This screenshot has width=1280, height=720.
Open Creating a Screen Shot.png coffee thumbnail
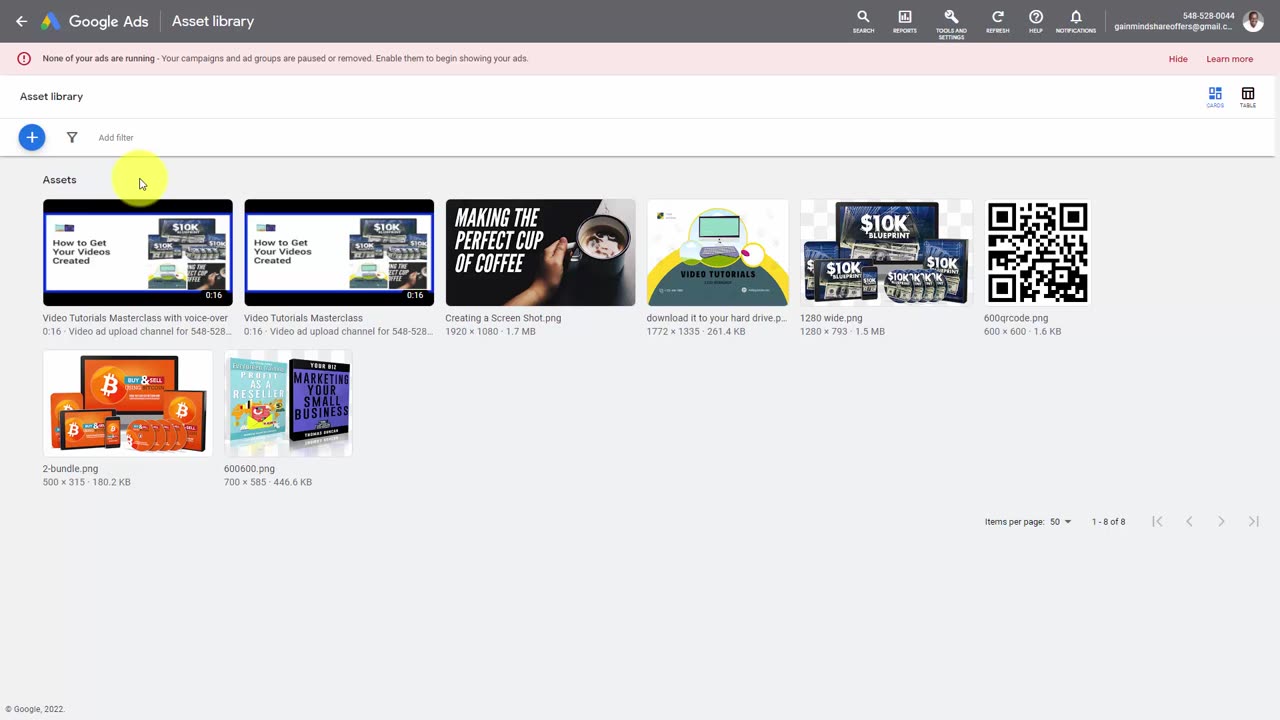[540, 252]
